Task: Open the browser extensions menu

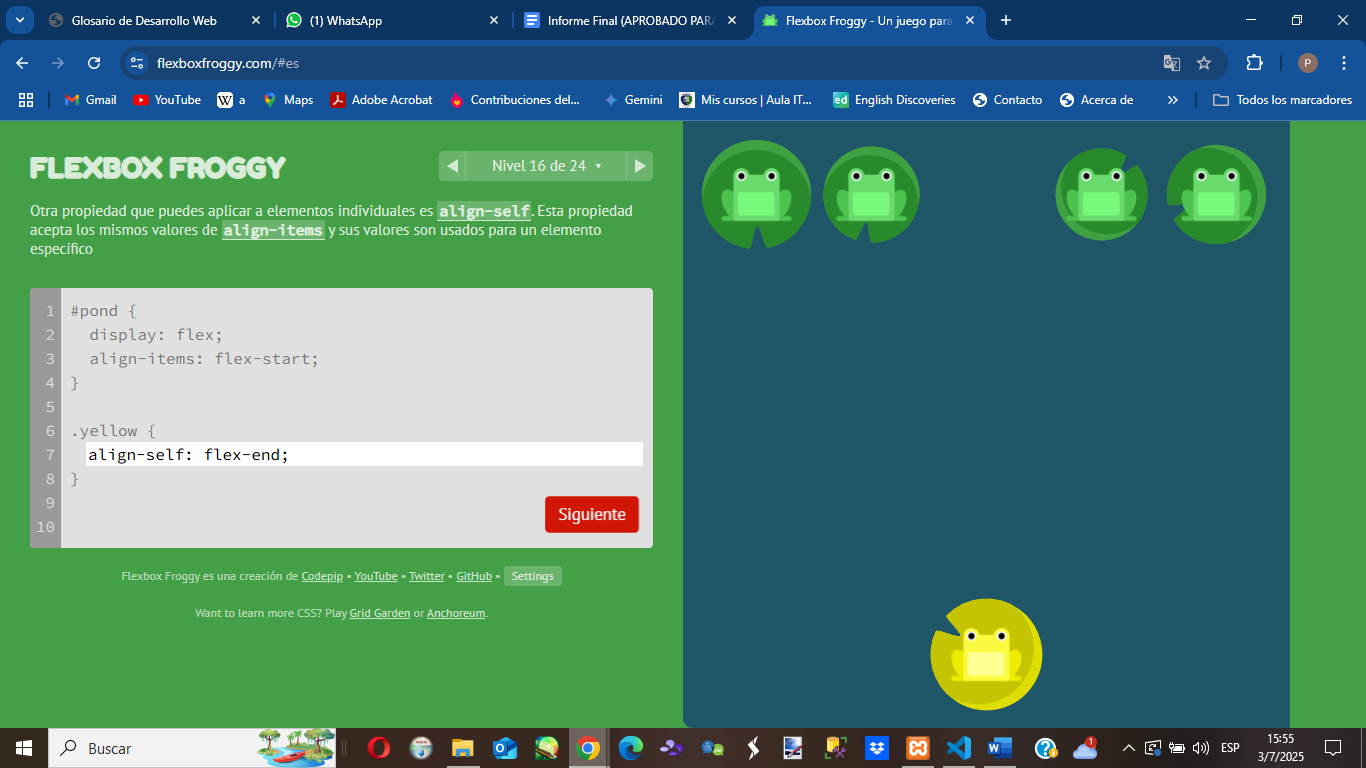Action: click(x=1254, y=63)
